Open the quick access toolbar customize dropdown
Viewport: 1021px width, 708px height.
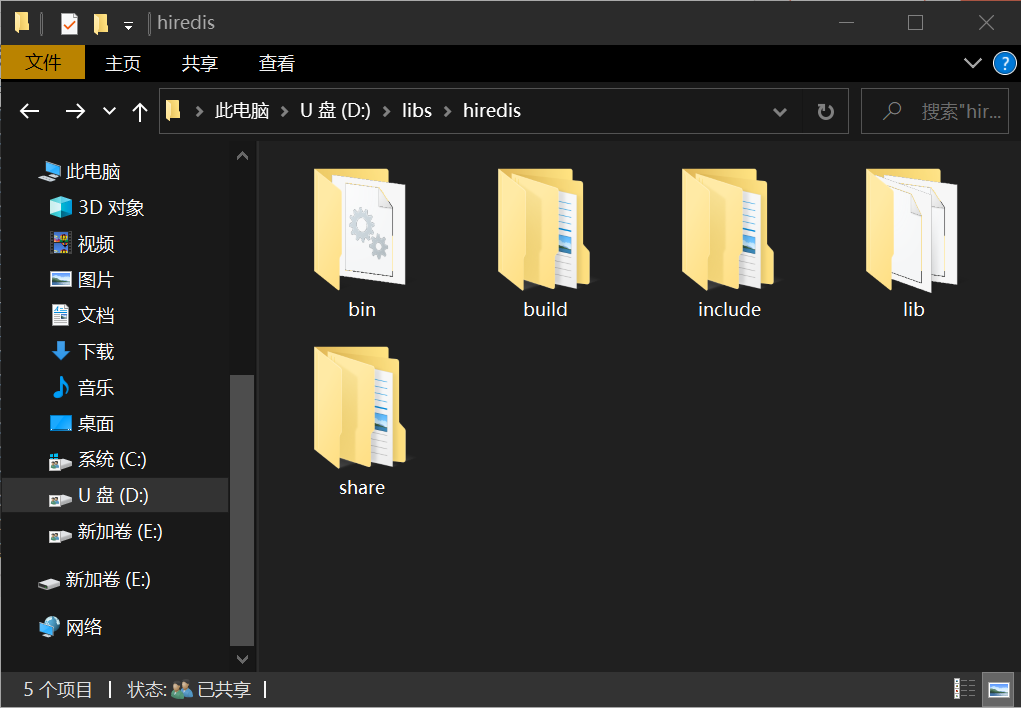click(x=128, y=24)
